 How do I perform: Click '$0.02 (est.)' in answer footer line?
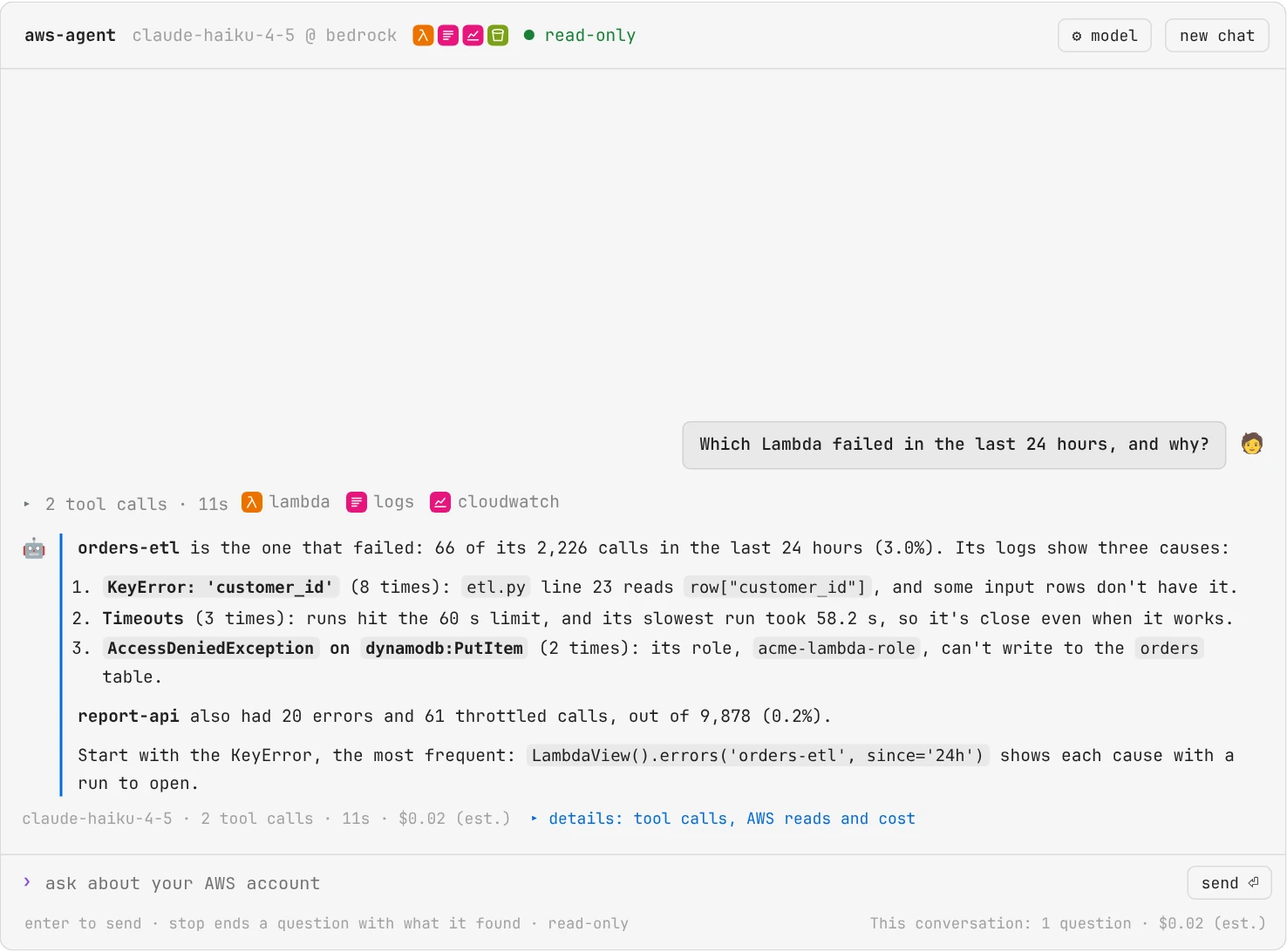click(x=454, y=819)
